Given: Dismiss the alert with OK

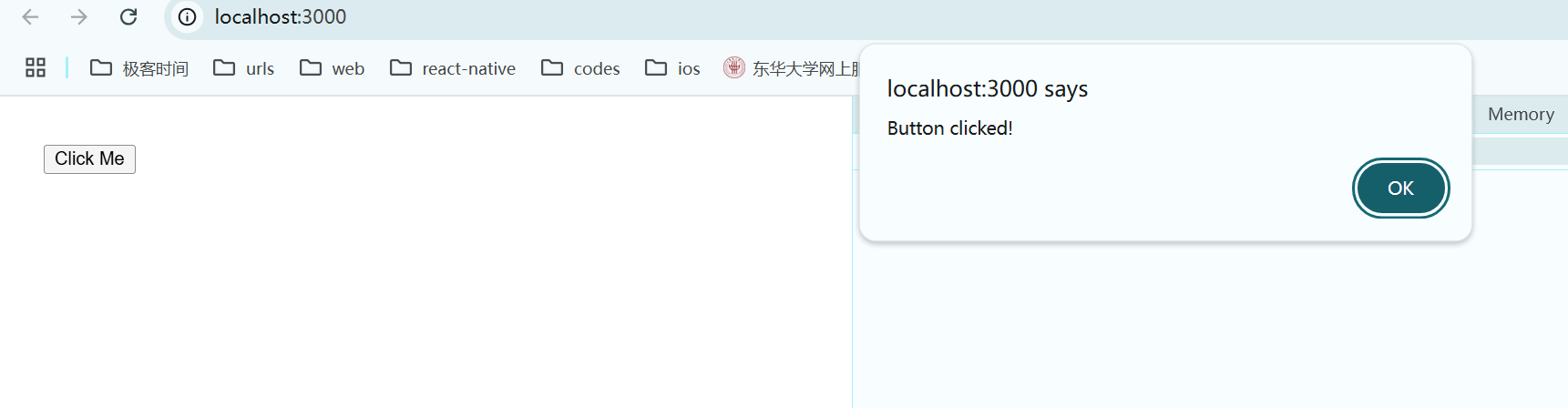Looking at the screenshot, I should pyautogui.click(x=1400, y=189).
